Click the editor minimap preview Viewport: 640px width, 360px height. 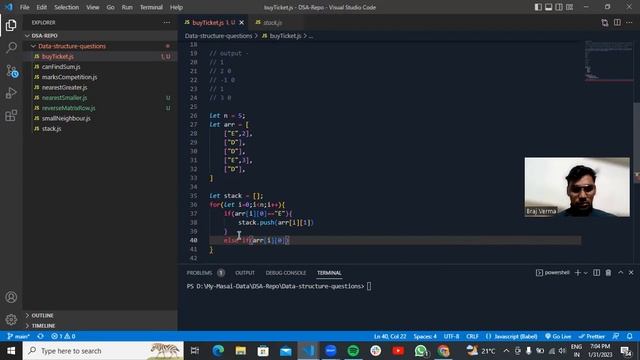tap(608, 60)
